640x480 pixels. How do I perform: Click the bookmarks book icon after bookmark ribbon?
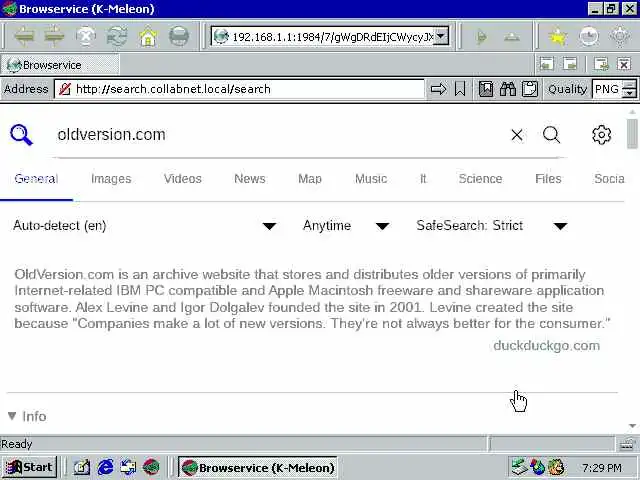pyautogui.click(x=486, y=89)
